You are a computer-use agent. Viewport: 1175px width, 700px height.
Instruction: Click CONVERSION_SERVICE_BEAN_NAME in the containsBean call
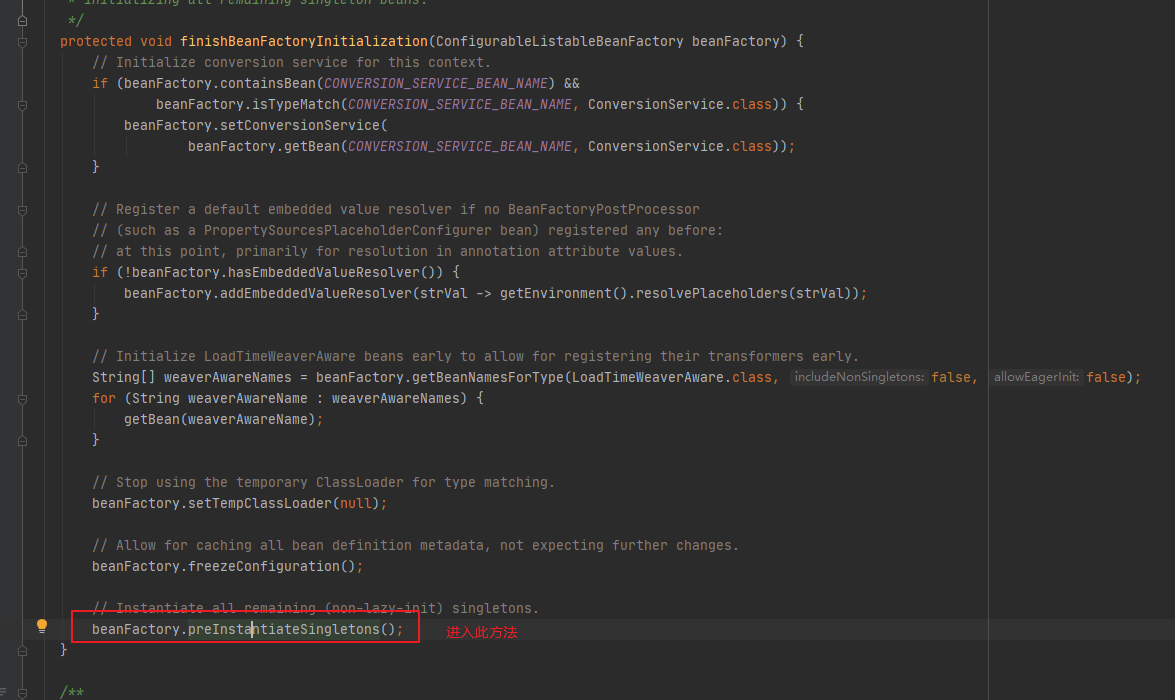(436, 83)
